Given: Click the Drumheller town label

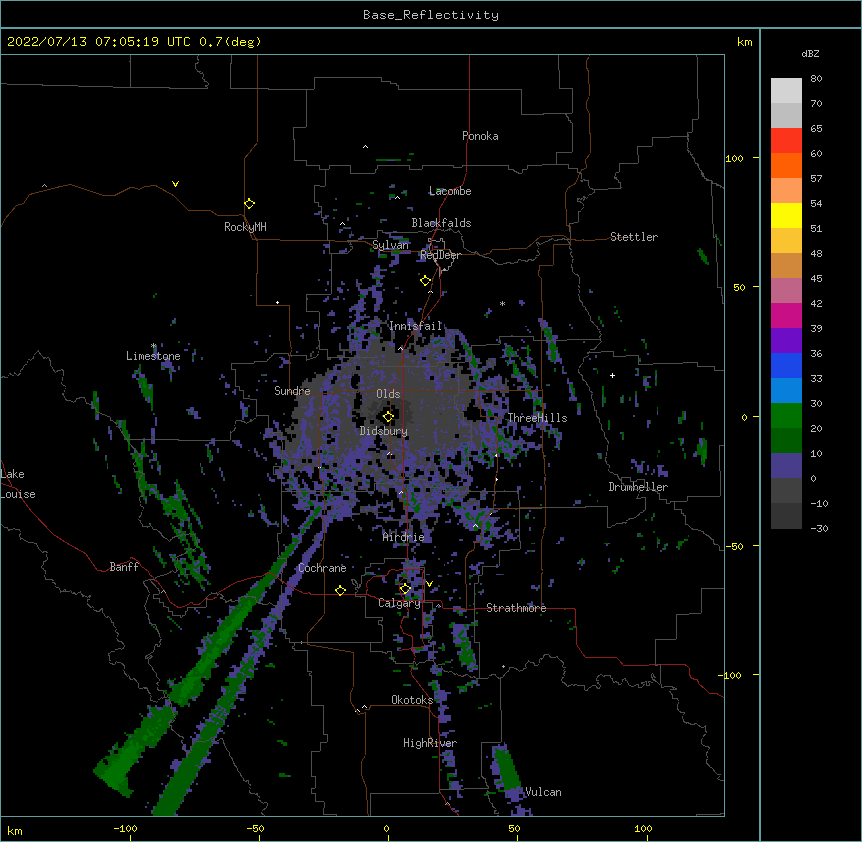Looking at the screenshot, I should (x=638, y=487).
